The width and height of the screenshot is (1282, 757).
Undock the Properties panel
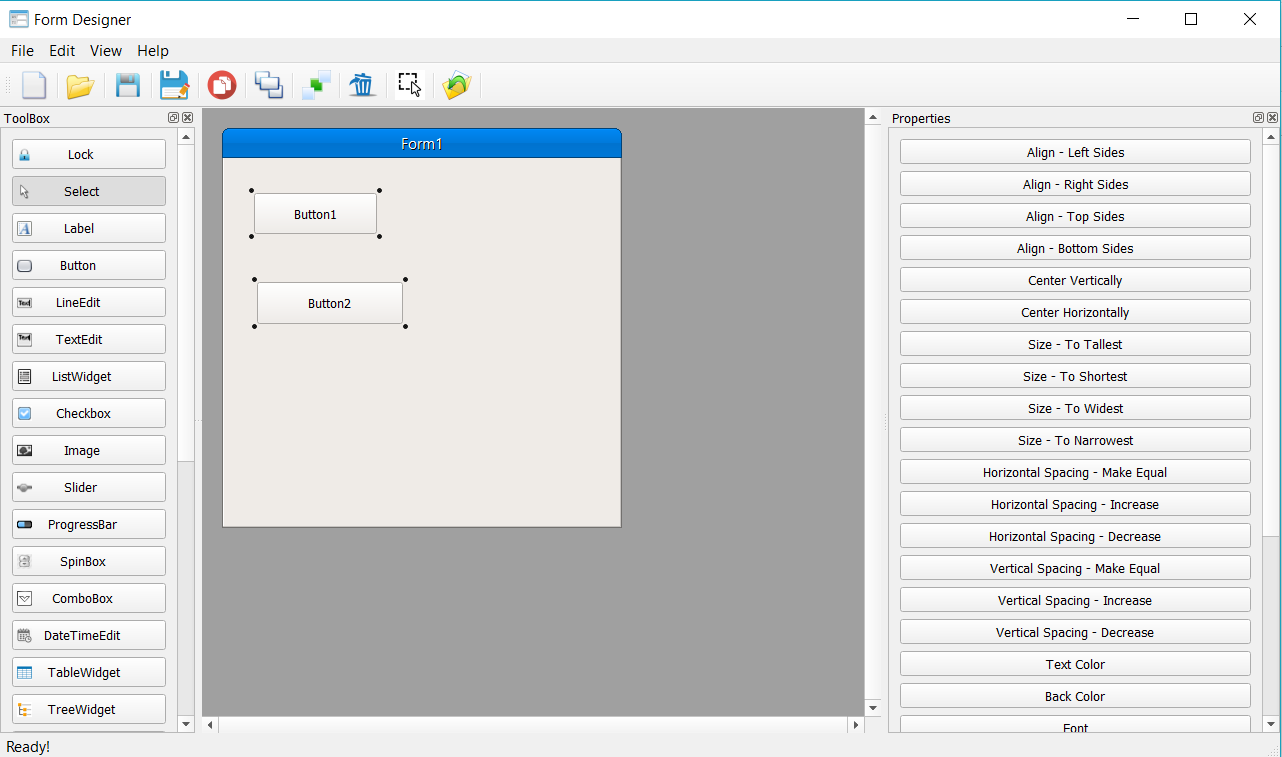click(1258, 117)
